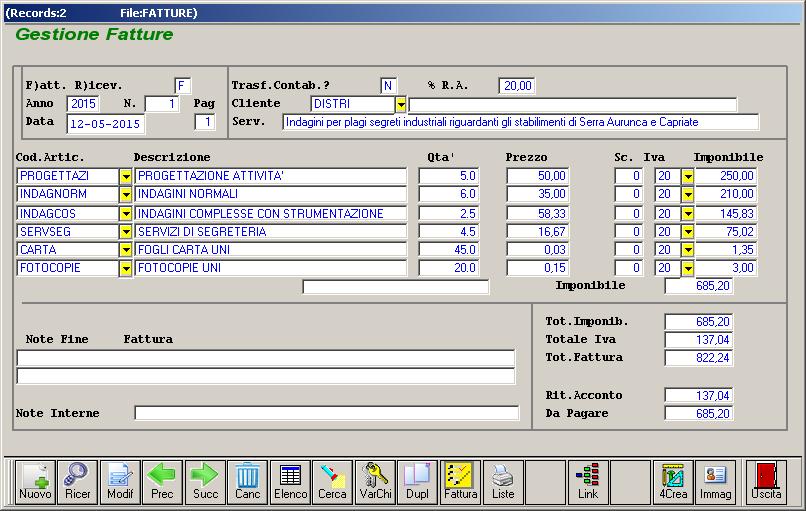Viewport: 806px width, 511px height.
Task: Click the invoice number N. field
Action: pyautogui.click(x=162, y=104)
